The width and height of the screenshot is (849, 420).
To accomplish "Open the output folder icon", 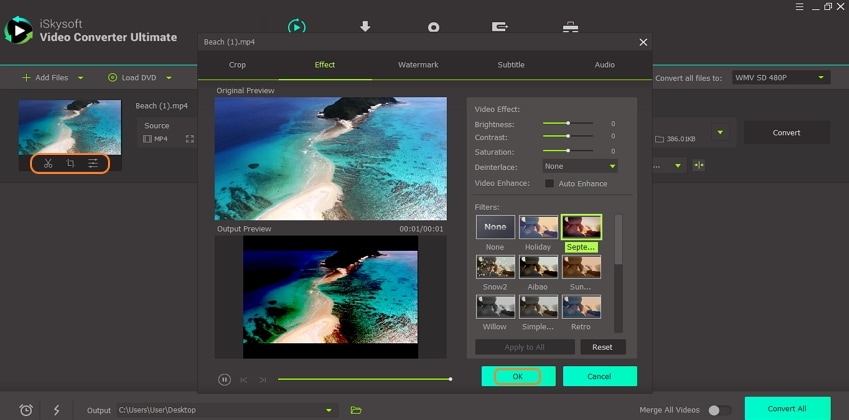I will click(356, 410).
